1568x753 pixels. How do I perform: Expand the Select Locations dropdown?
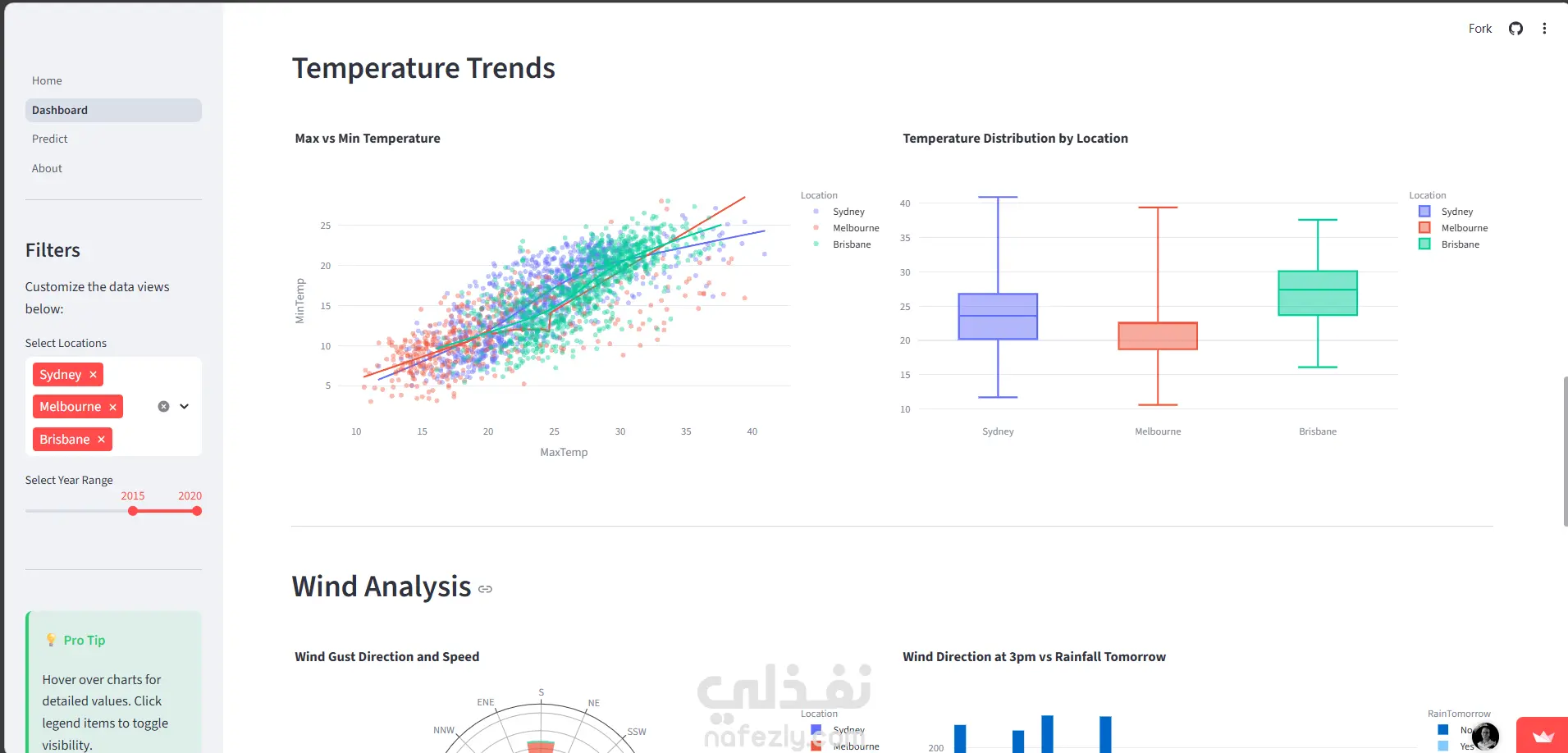click(185, 407)
